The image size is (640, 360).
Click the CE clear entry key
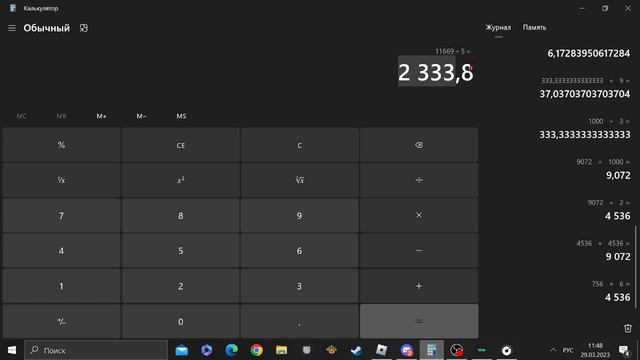(x=180, y=145)
